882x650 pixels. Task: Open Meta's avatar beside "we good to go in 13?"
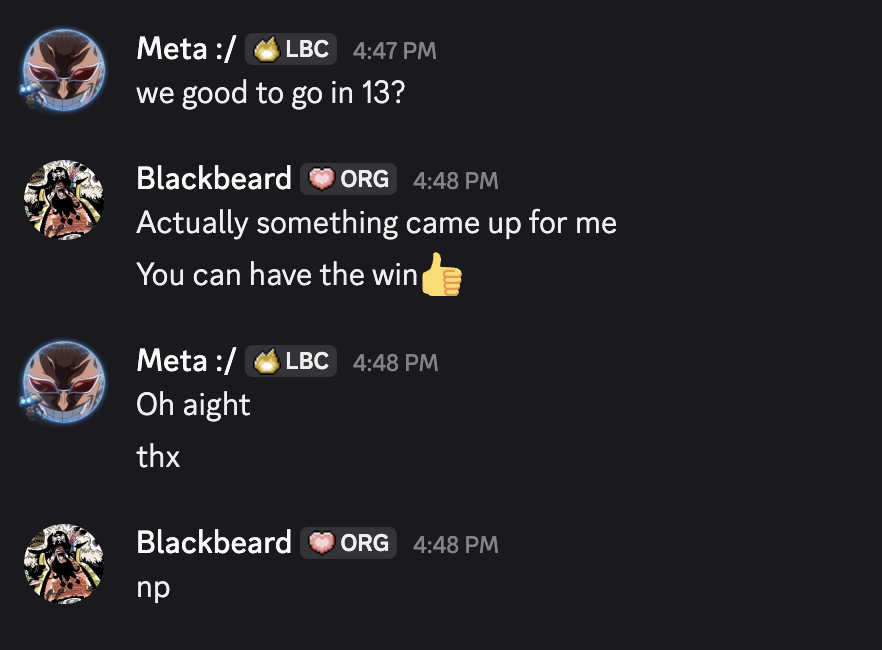[x=63, y=70]
